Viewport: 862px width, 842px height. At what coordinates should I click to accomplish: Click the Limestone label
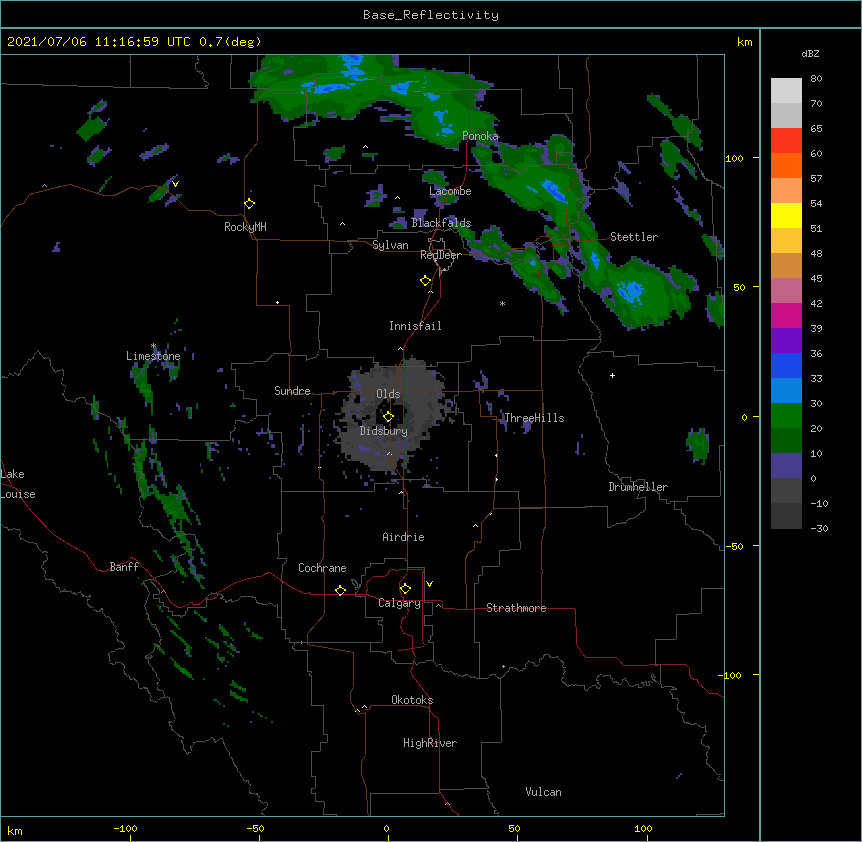coord(153,356)
